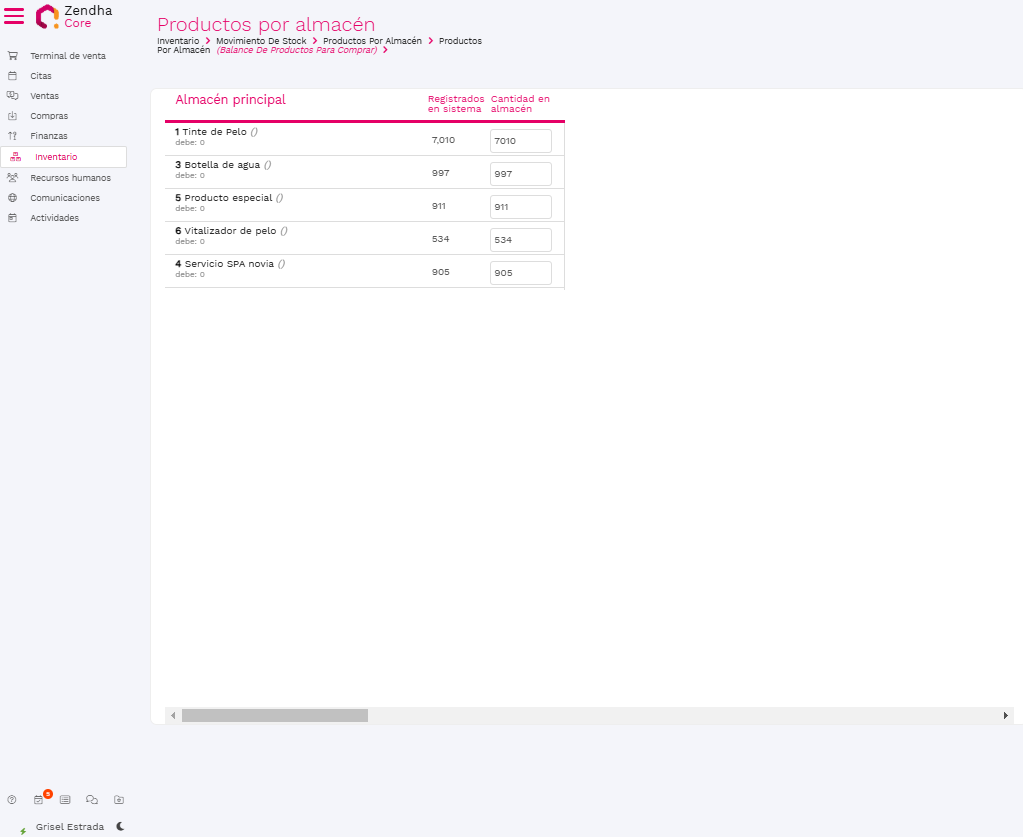This screenshot has width=1023, height=837.
Task: Go to Finanzas in sidebar
Action: [x=49, y=135]
